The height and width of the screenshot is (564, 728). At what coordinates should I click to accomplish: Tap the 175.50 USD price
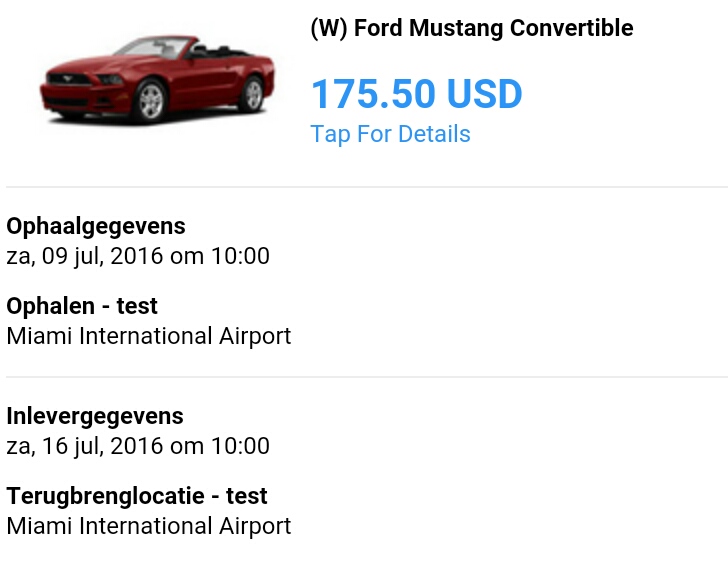(x=416, y=94)
